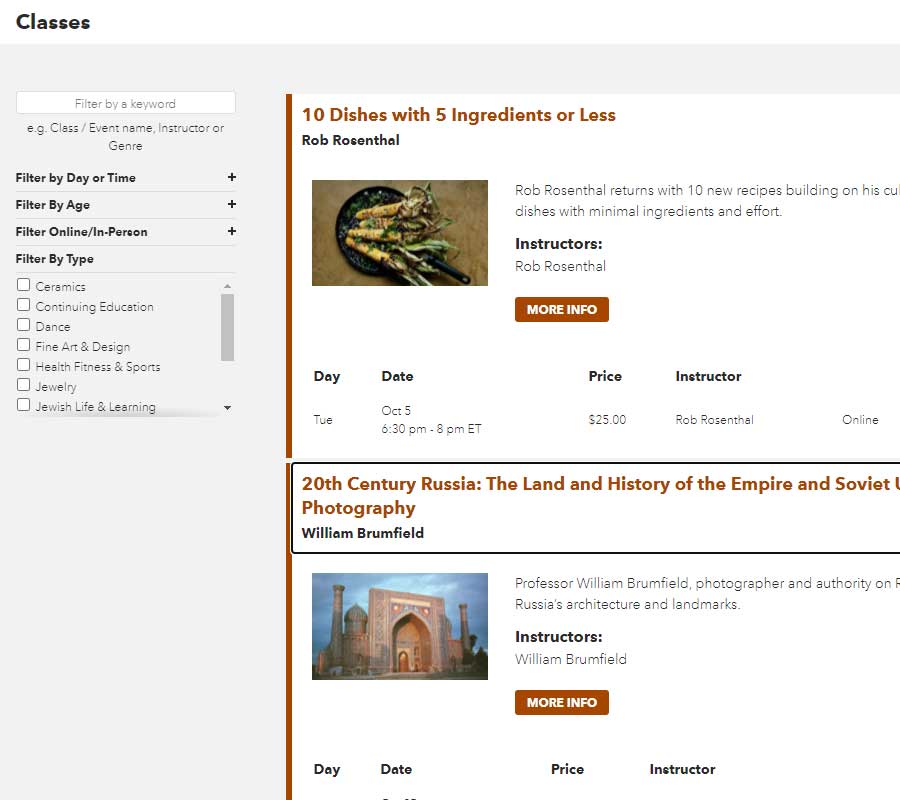Click the type list scrollbar thumb
900x800 pixels.
click(227, 327)
